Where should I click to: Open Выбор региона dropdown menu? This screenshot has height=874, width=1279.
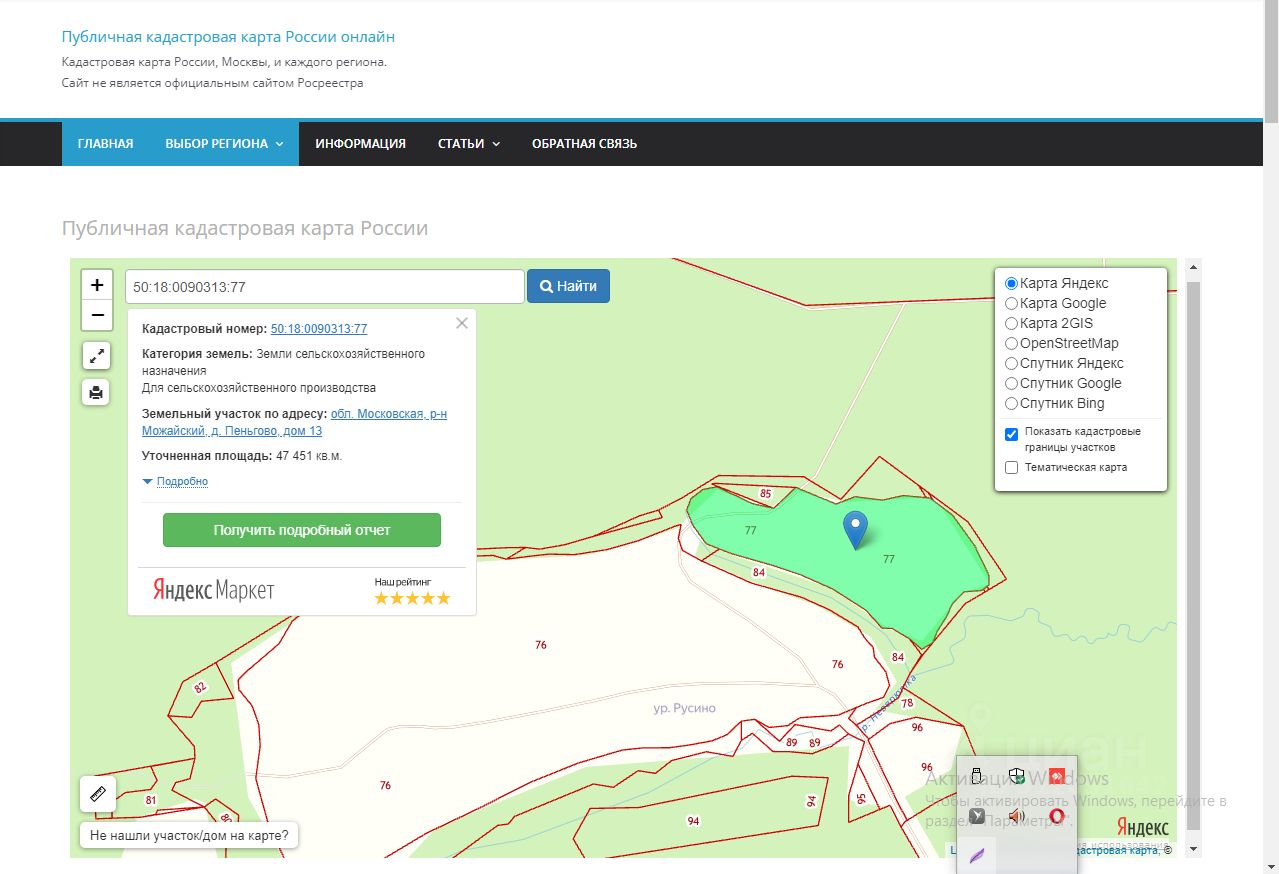point(224,144)
